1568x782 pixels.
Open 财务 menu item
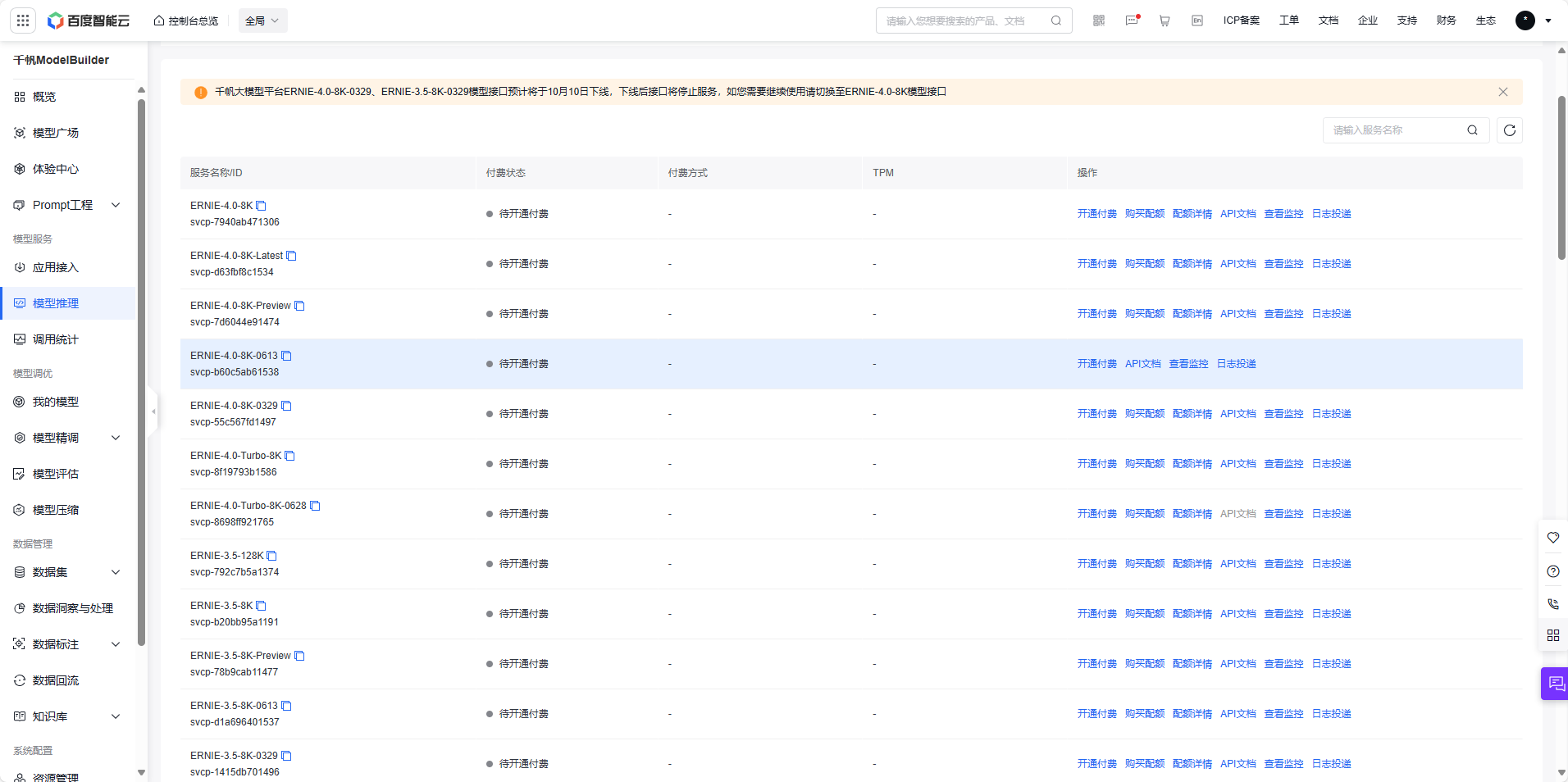[x=1447, y=20]
